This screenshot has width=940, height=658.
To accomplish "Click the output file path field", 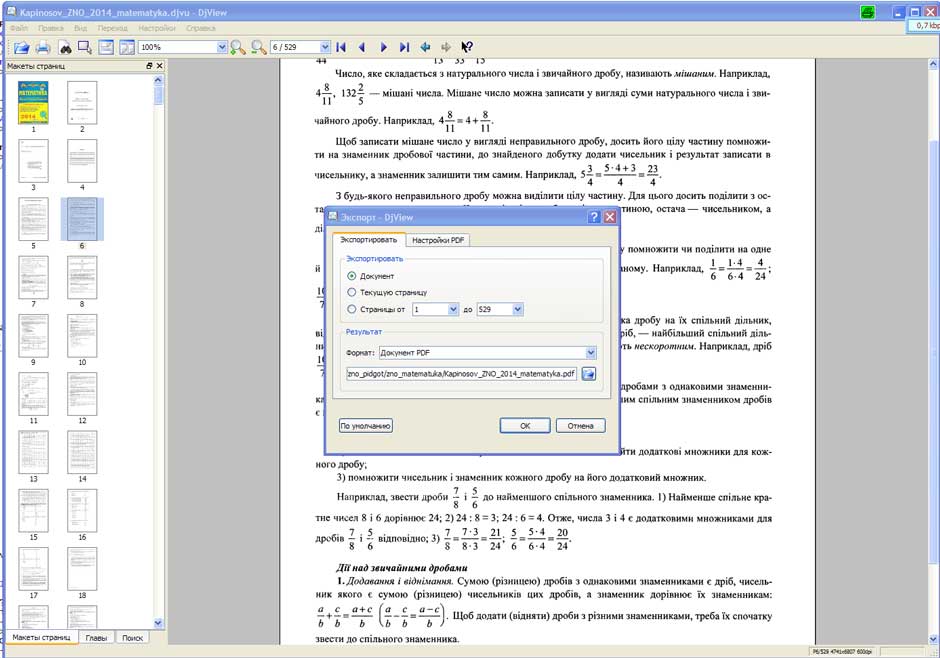I will pos(461,373).
